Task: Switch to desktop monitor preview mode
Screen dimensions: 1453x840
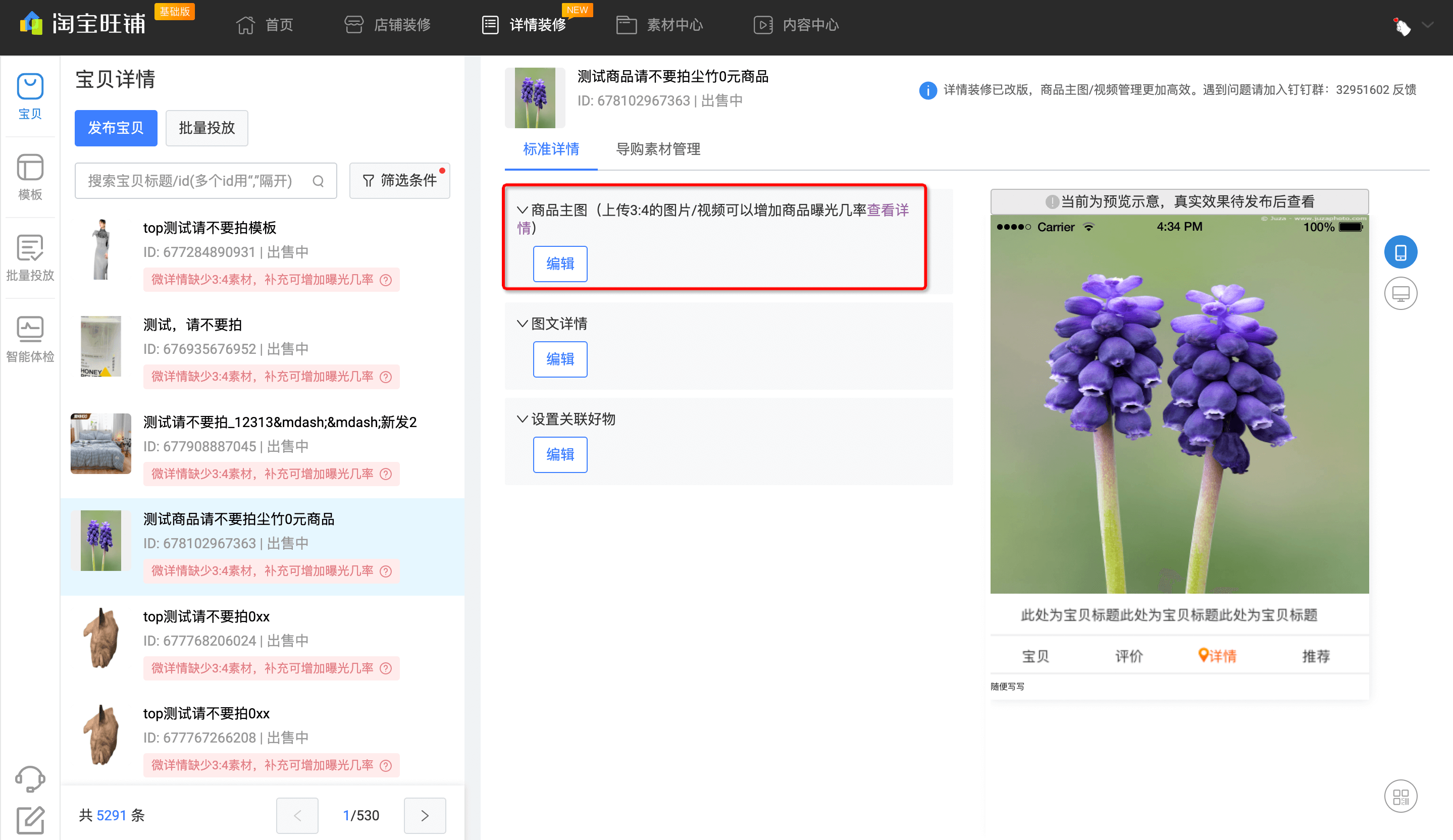Action: click(1400, 293)
